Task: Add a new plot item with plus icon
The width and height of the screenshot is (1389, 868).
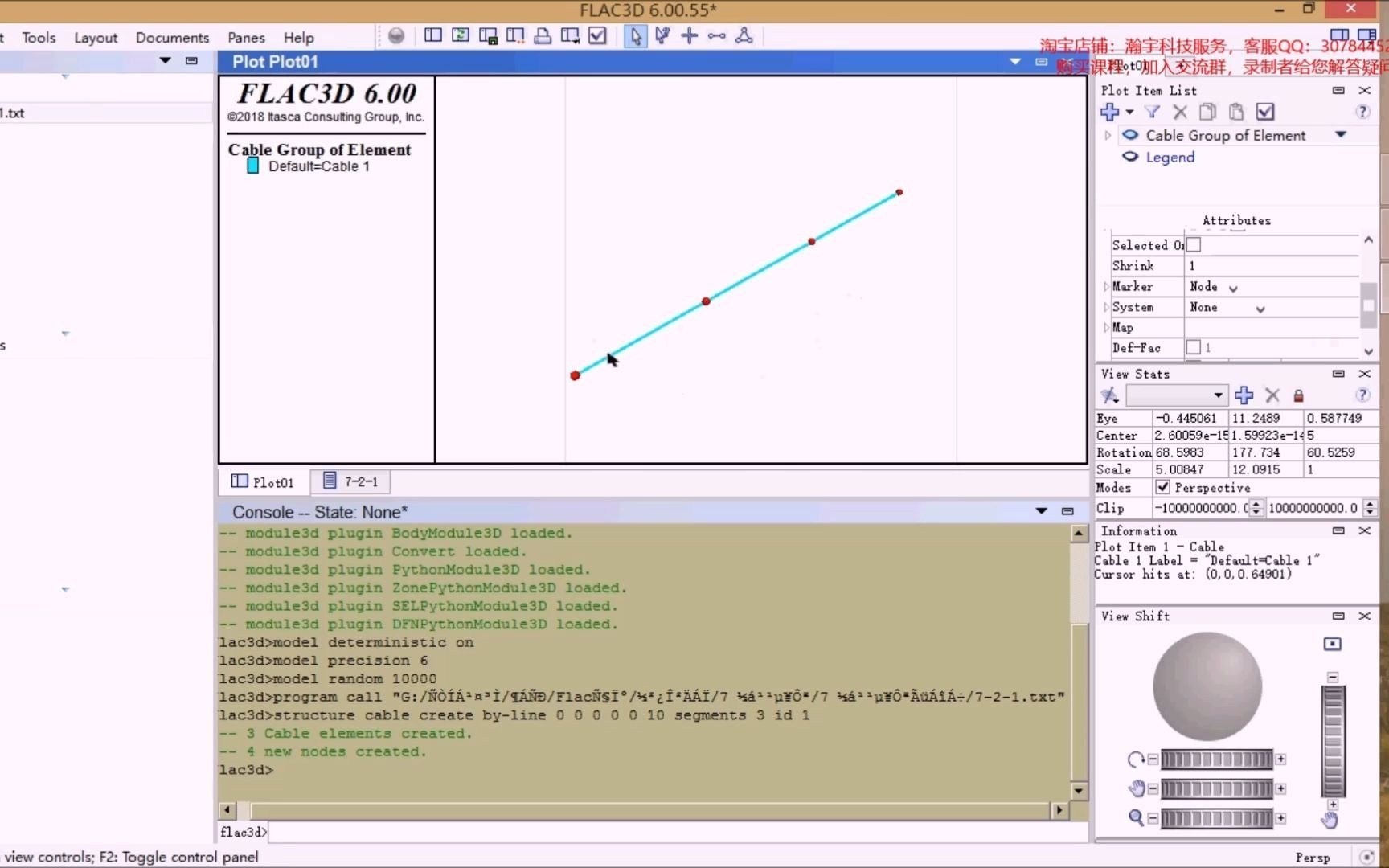Action: pyautogui.click(x=1110, y=112)
